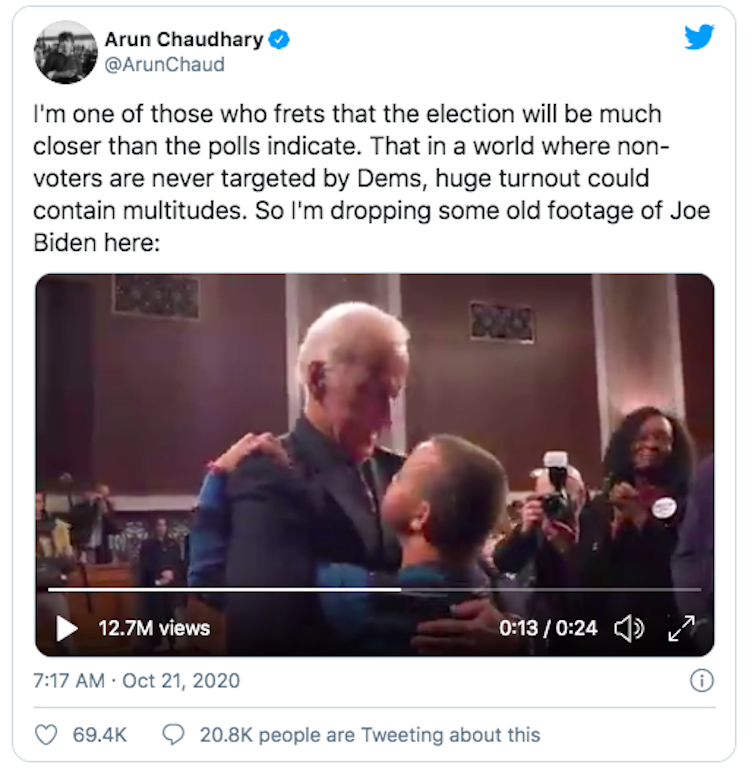This screenshot has width=754, height=777.
Task: Open the tweet info icon
Action: (702, 681)
